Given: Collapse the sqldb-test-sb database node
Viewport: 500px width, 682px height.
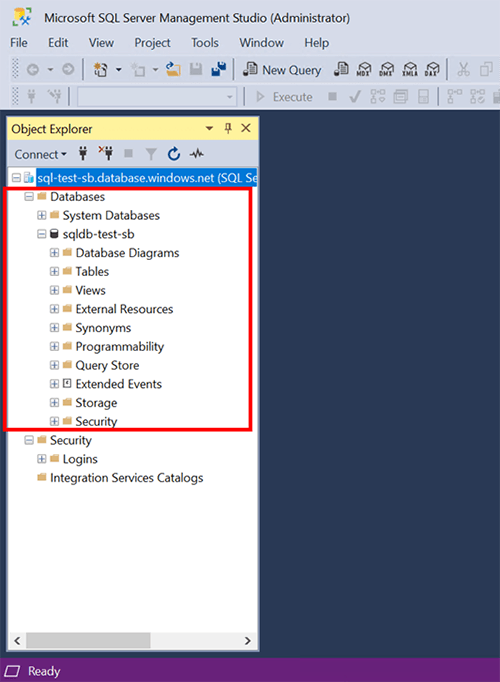Looking at the screenshot, I should tap(42, 234).
